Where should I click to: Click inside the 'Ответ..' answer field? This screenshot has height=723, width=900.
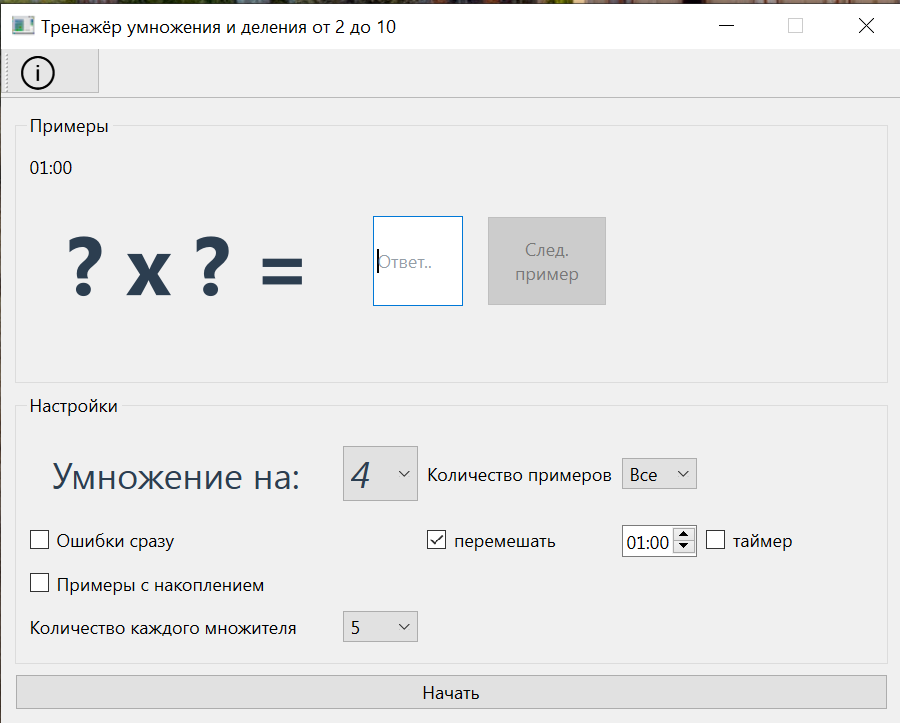pyautogui.click(x=417, y=260)
